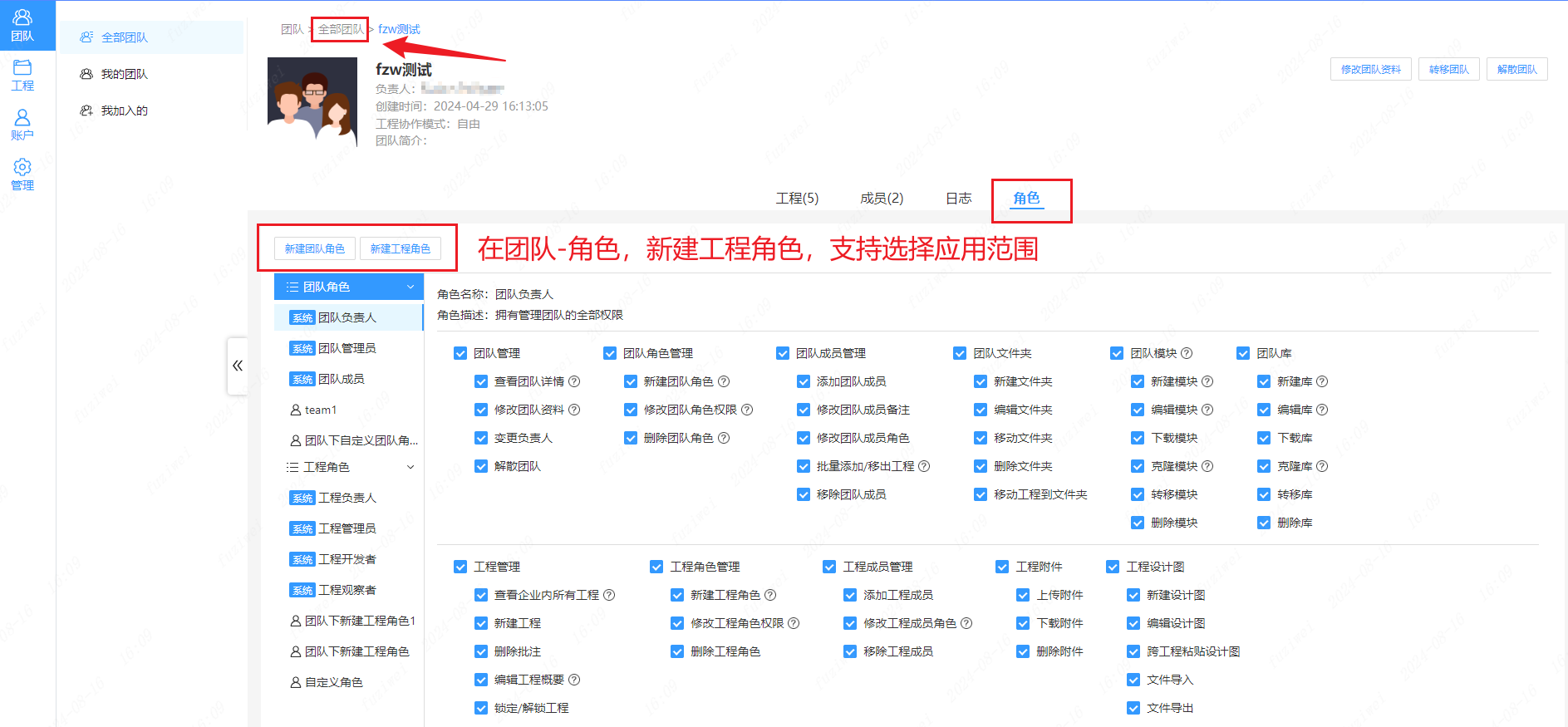Click 团队 breadcrumb root link

pos(292,29)
